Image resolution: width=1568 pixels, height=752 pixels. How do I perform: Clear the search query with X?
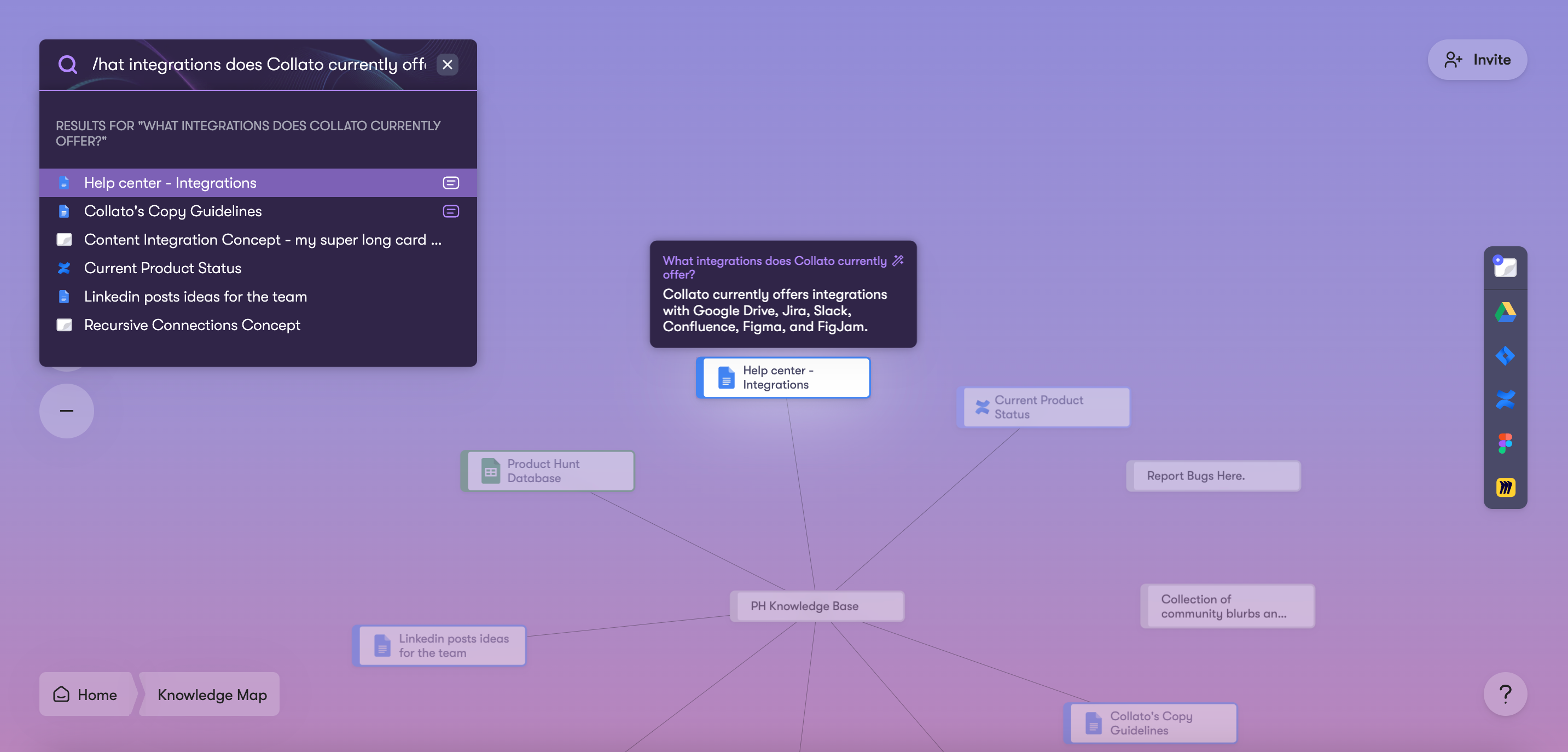[x=447, y=65]
